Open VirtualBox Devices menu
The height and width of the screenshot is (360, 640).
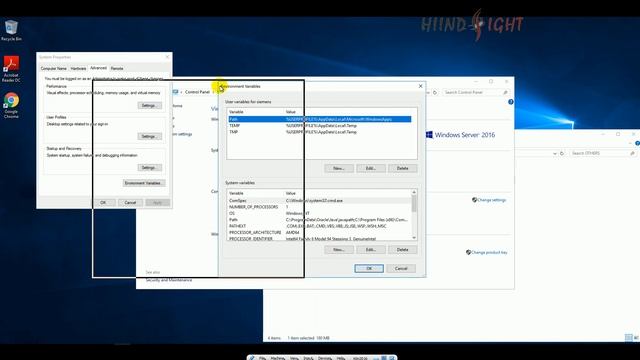pyautogui.click(x=325, y=358)
